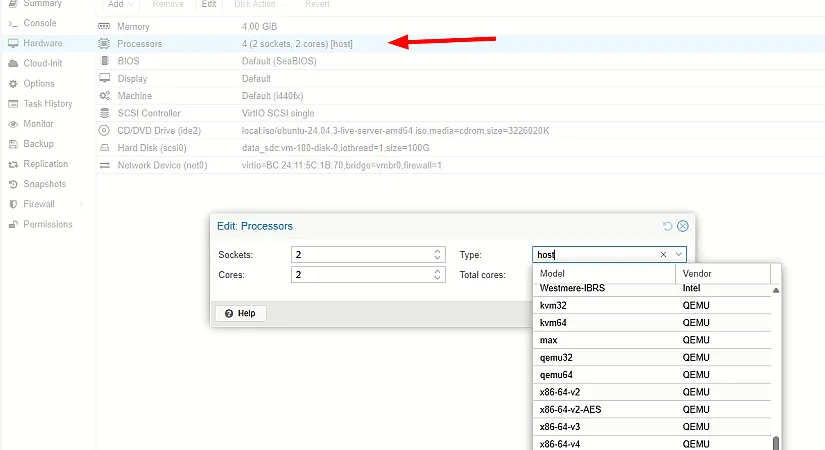Click the Firewall shield icon
825x450 pixels.
(13, 204)
